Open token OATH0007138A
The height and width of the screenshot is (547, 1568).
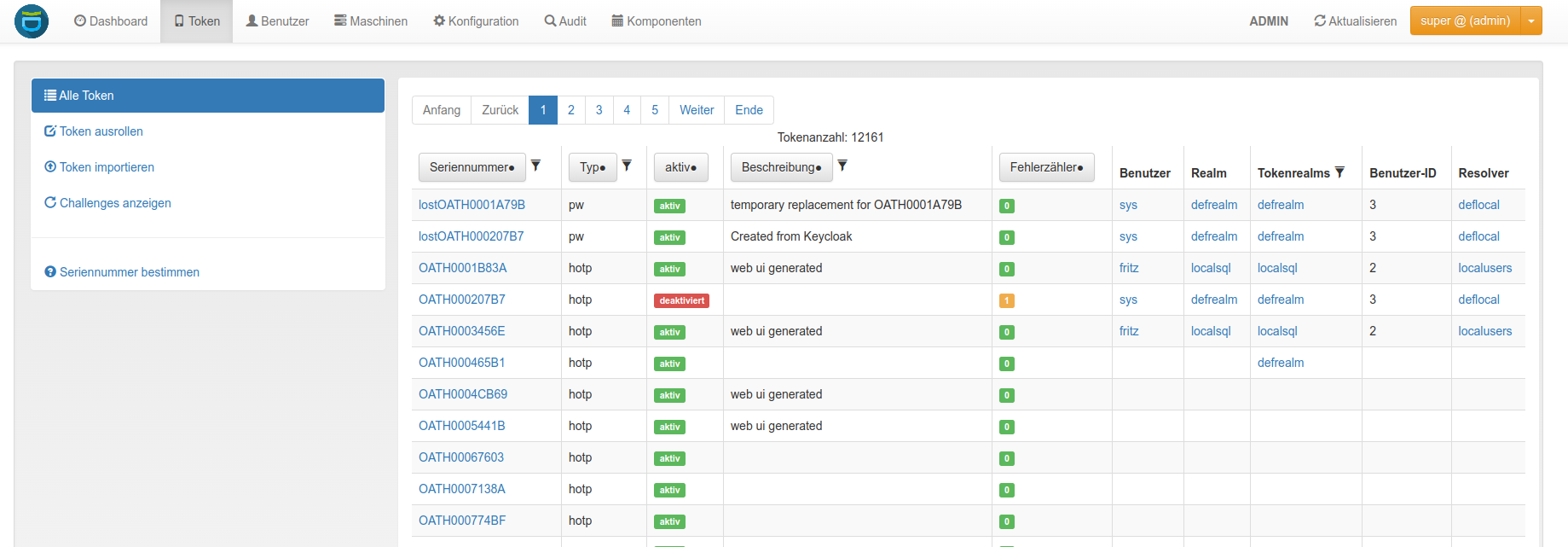pos(462,489)
